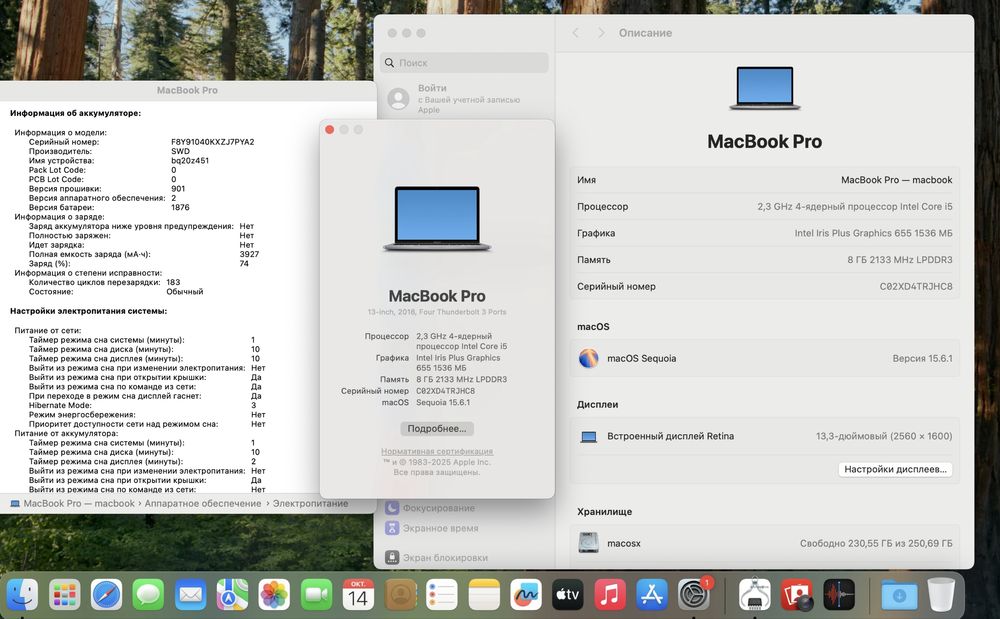
Task: Open Maps from the Dock
Action: pos(232,595)
